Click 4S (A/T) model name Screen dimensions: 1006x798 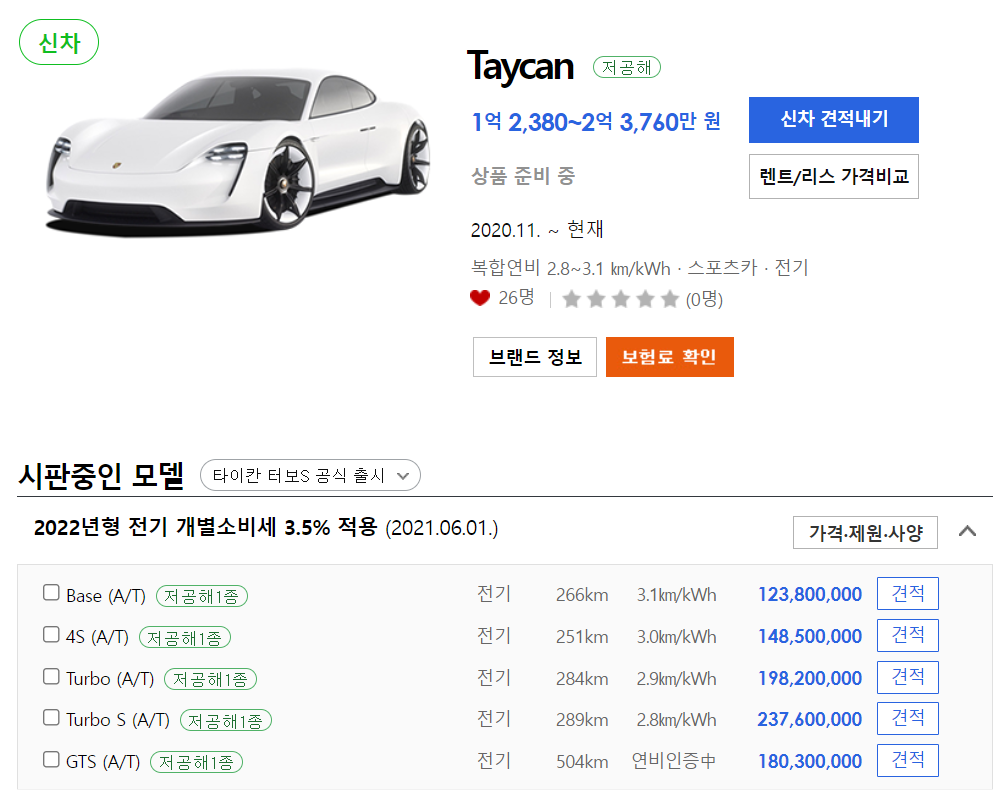pos(98,637)
